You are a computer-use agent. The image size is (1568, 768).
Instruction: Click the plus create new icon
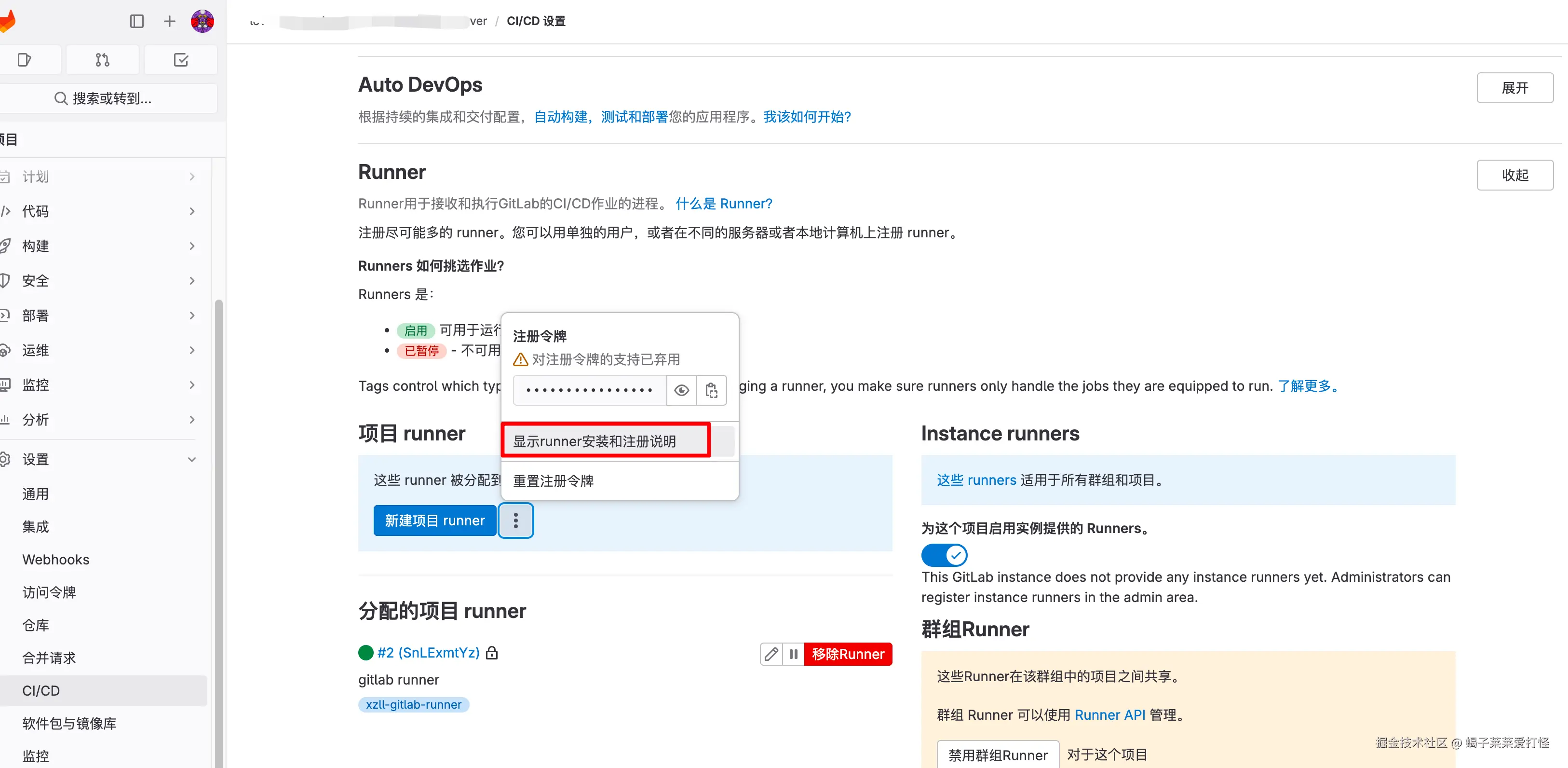pos(169,21)
